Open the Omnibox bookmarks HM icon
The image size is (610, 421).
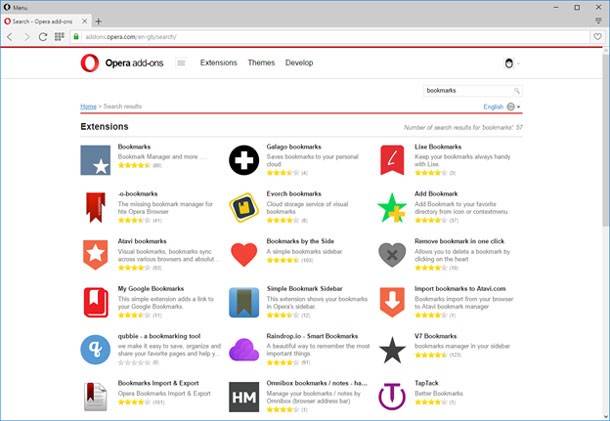244,397
